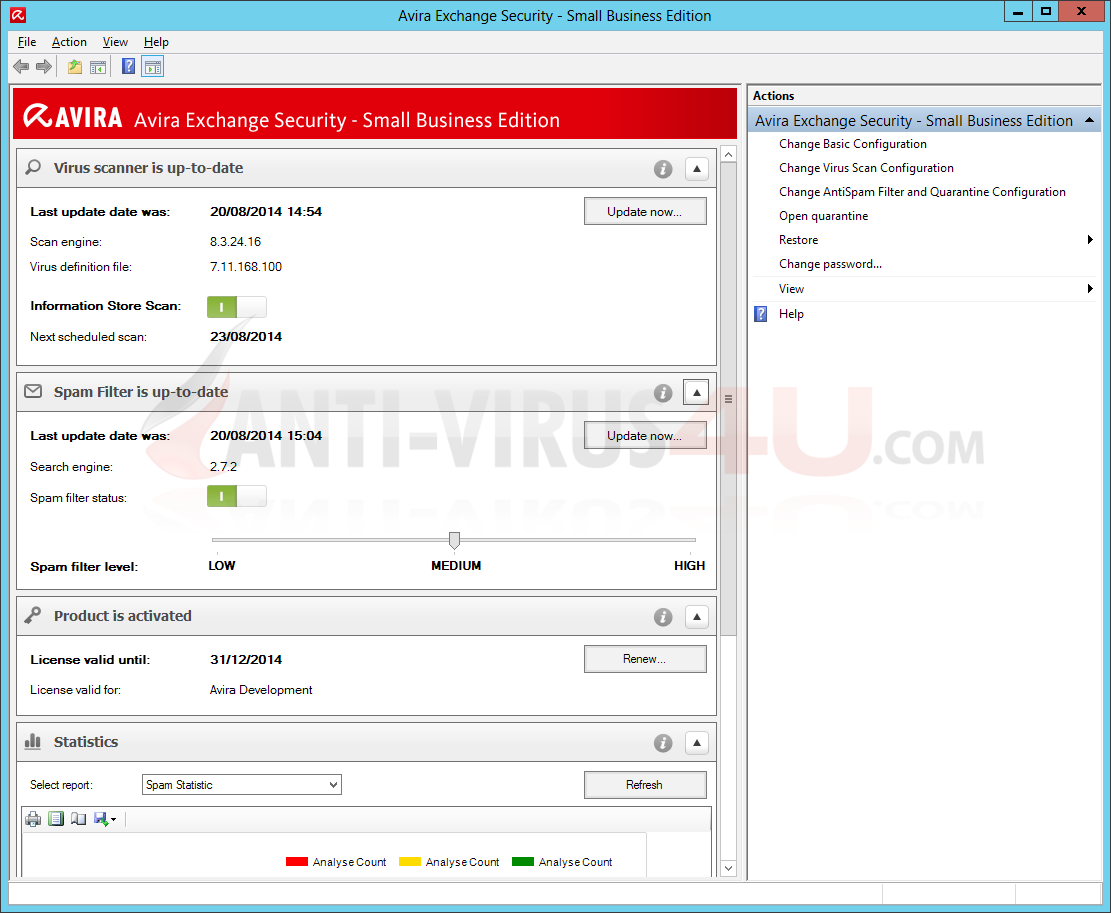Click the scan engine version 8.3.24.16

[x=235, y=242]
